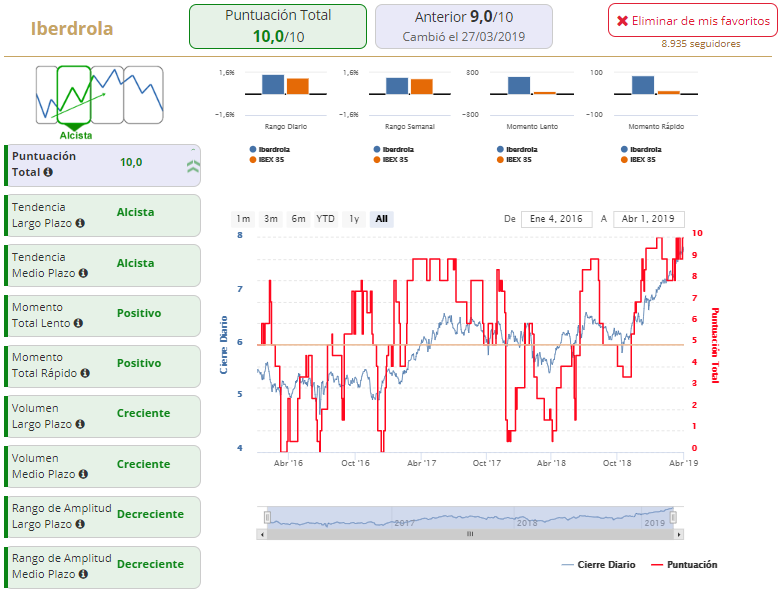Select the YTD range button

pyautogui.click(x=326, y=219)
